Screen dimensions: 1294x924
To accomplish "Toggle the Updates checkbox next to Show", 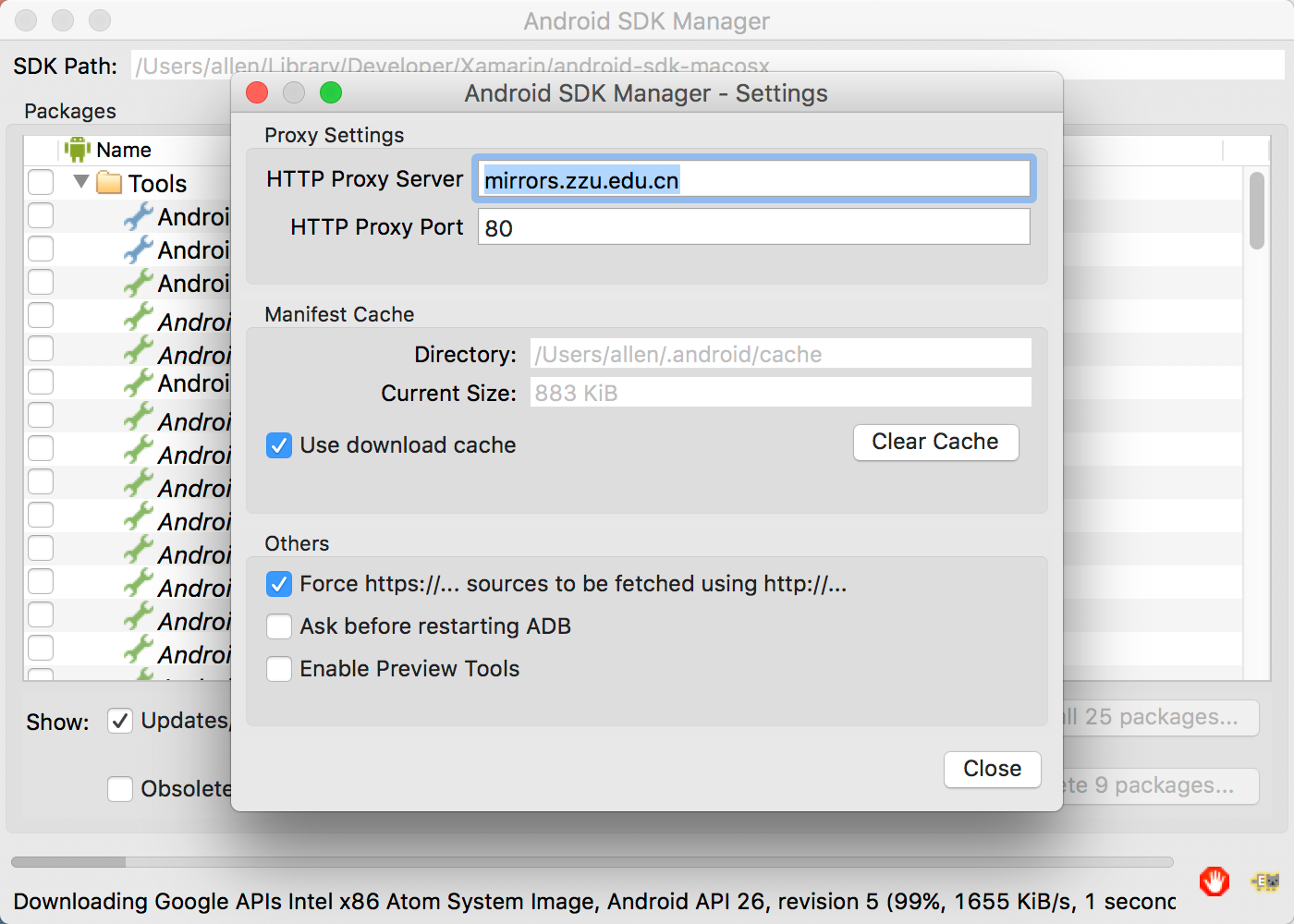I will 120,721.
